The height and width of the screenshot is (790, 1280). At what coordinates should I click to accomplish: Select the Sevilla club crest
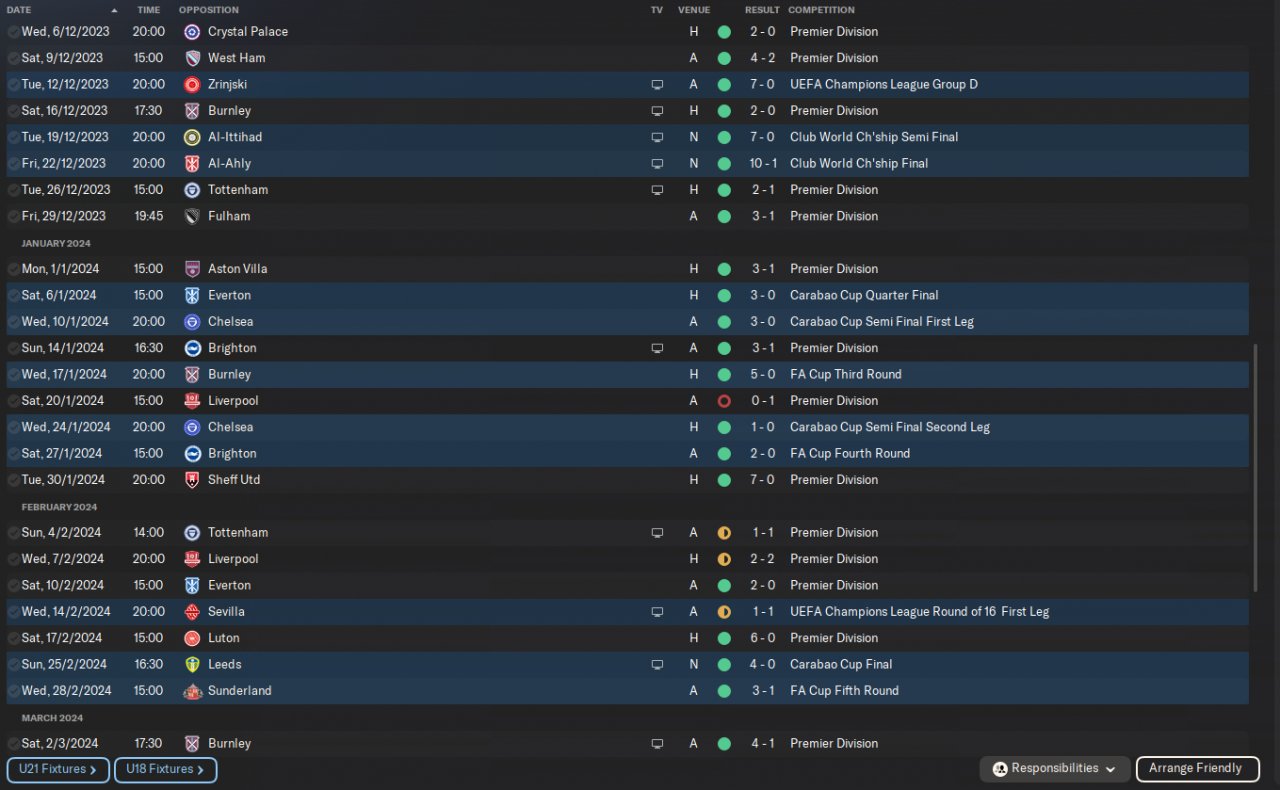click(192, 612)
